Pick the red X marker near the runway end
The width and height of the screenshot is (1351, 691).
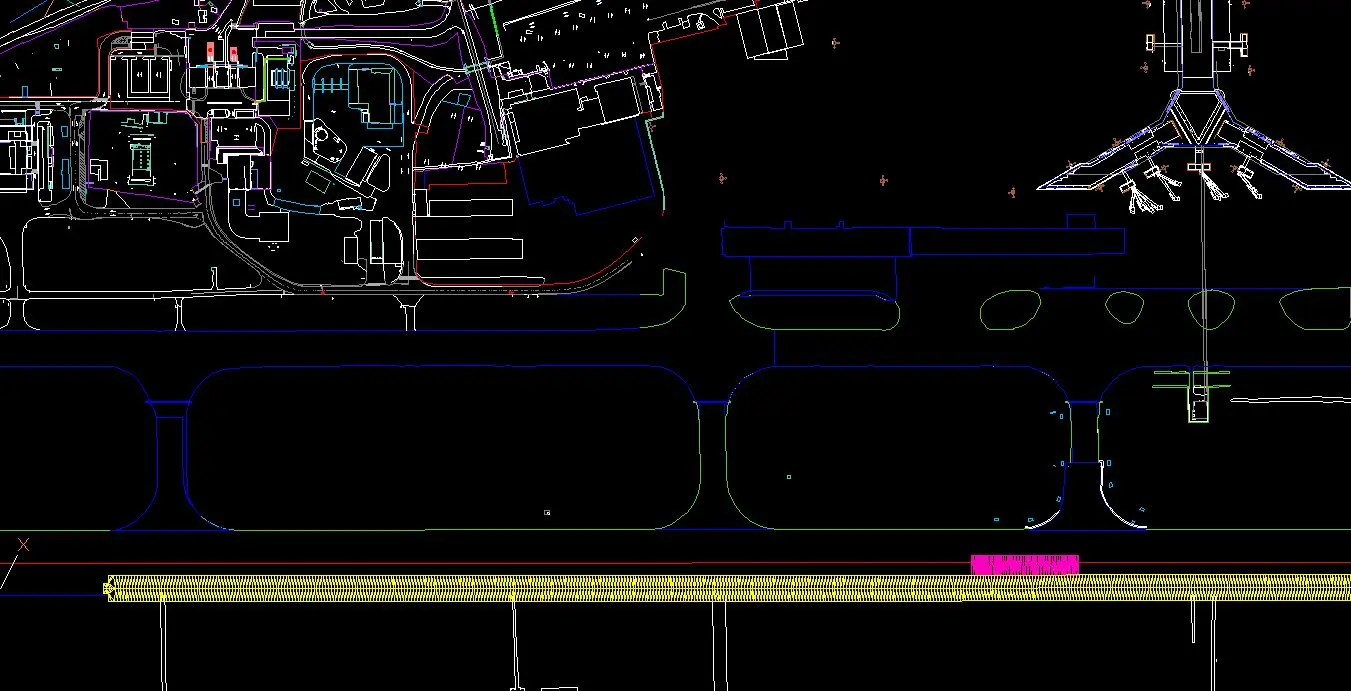pyautogui.click(x=24, y=545)
